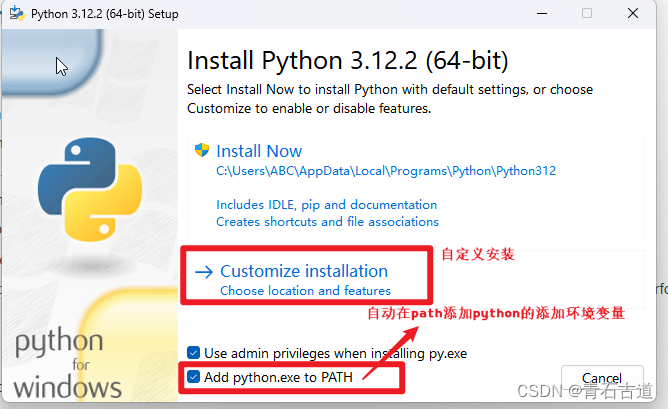Image resolution: width=668 pixels, height=409 pixels.
Task: Click the Python installer icon in title bar
Action: coord(17,13)
